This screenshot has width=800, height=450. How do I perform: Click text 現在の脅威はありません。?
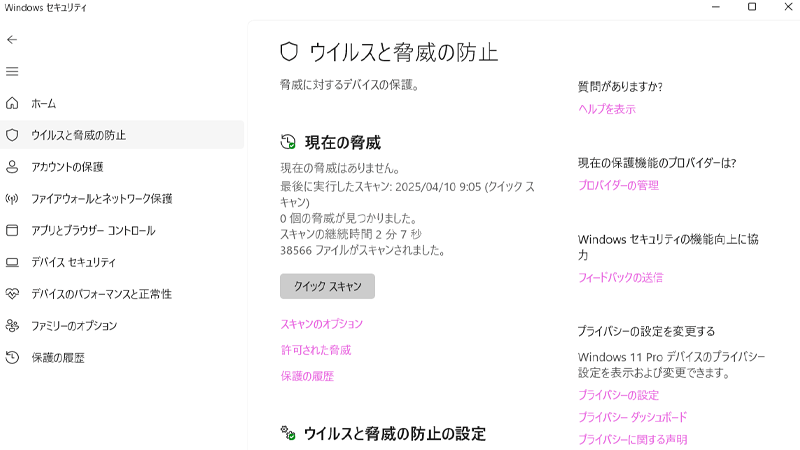[x=340, y=168]
